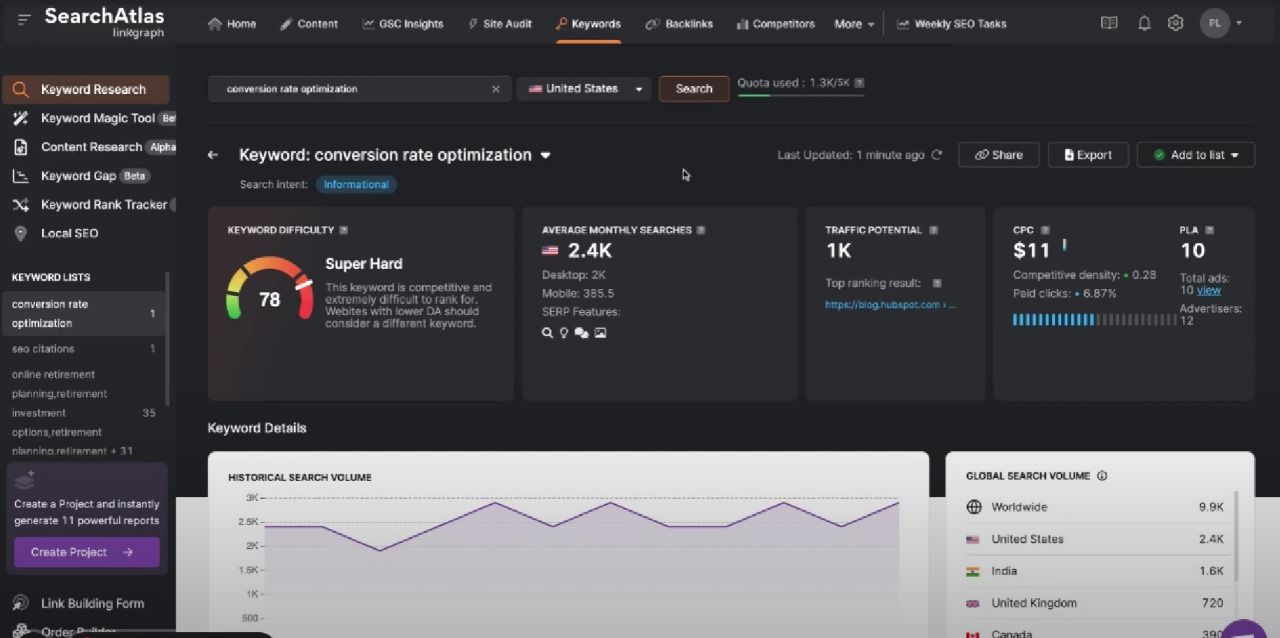Click the Top ranking result help icon

(x=937, y=283)
